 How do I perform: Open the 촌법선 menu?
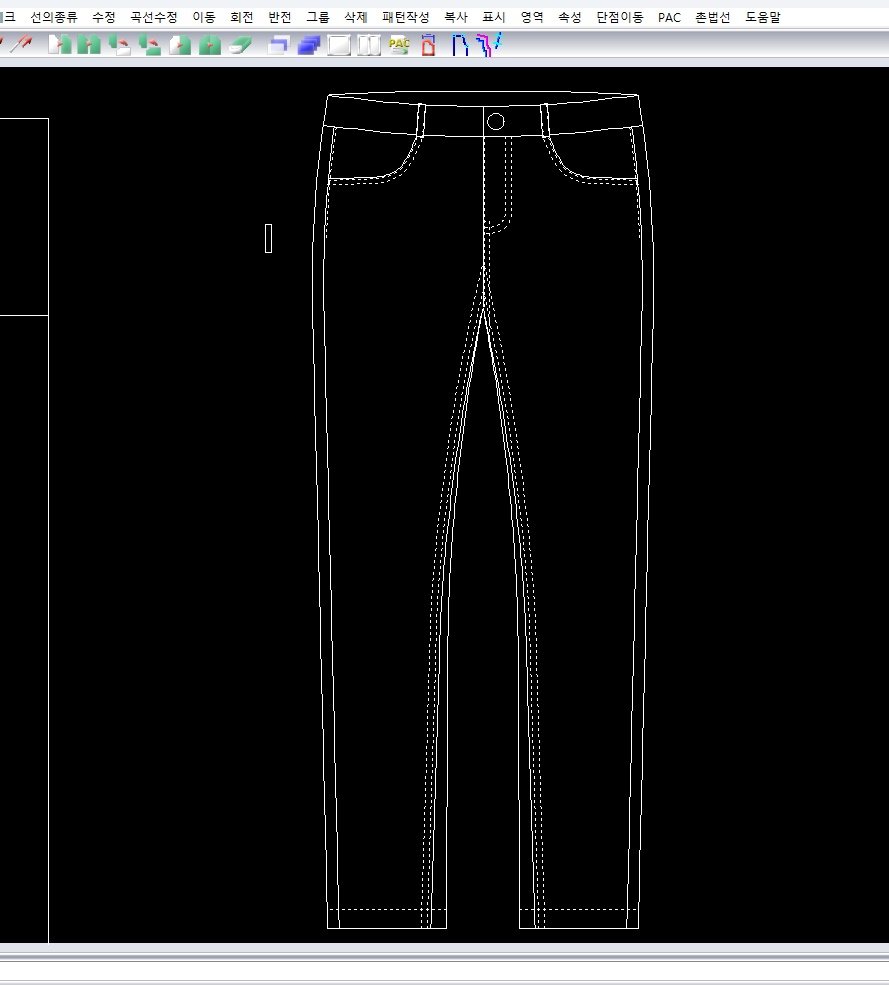[x=713, y=17]
